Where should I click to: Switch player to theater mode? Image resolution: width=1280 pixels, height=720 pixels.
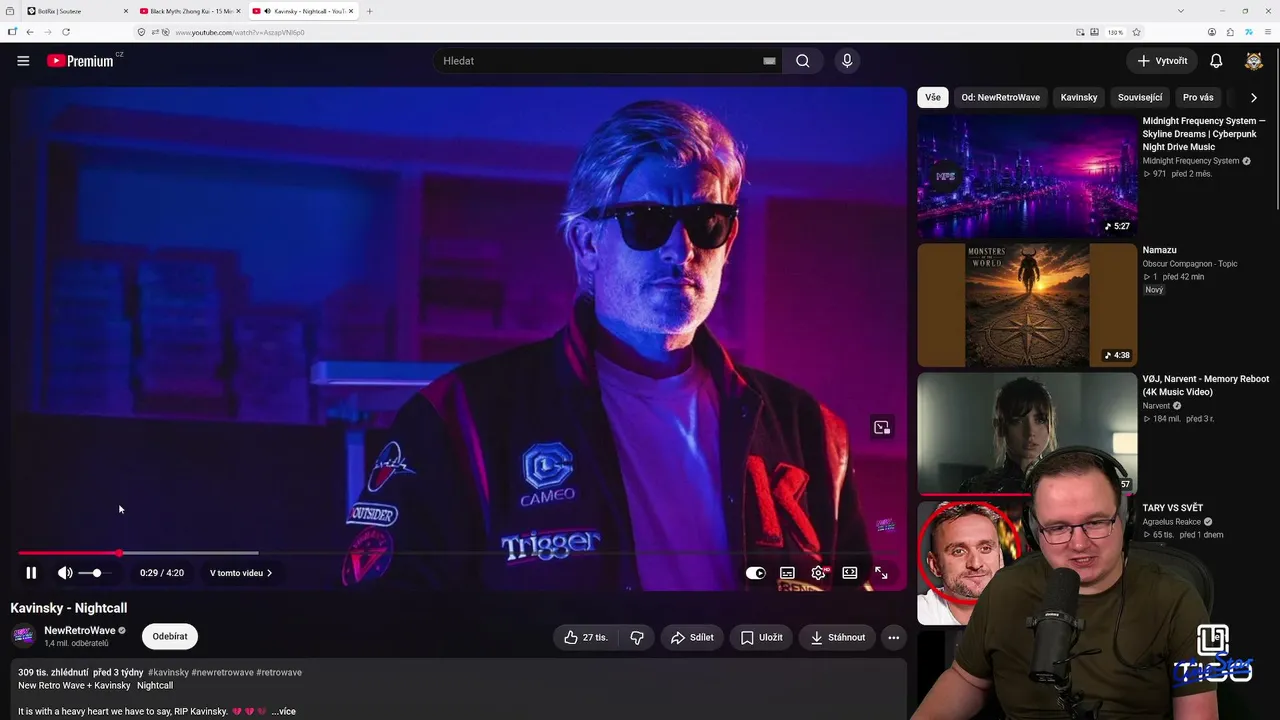click(x=850, y=573)
